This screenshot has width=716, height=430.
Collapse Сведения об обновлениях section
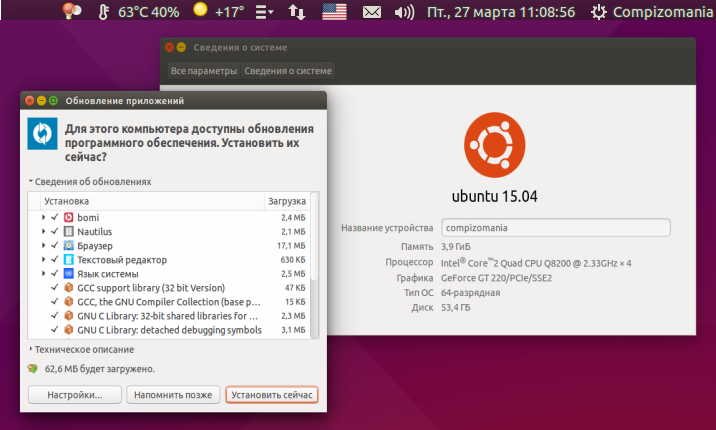click(90, 182)
